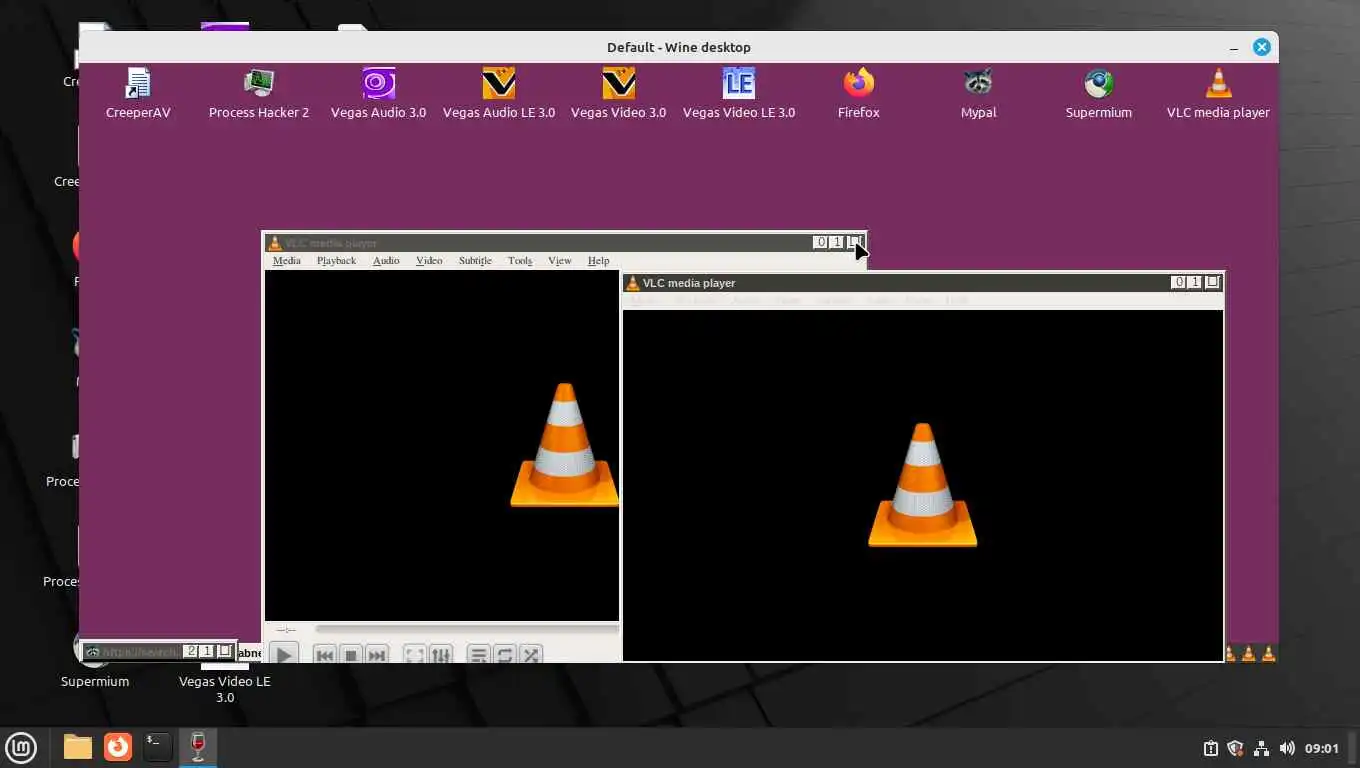This screenshot has height=768, width=1360.
Task: Select the Vegas Video 3.0 icon
Action: click(618, 94)
